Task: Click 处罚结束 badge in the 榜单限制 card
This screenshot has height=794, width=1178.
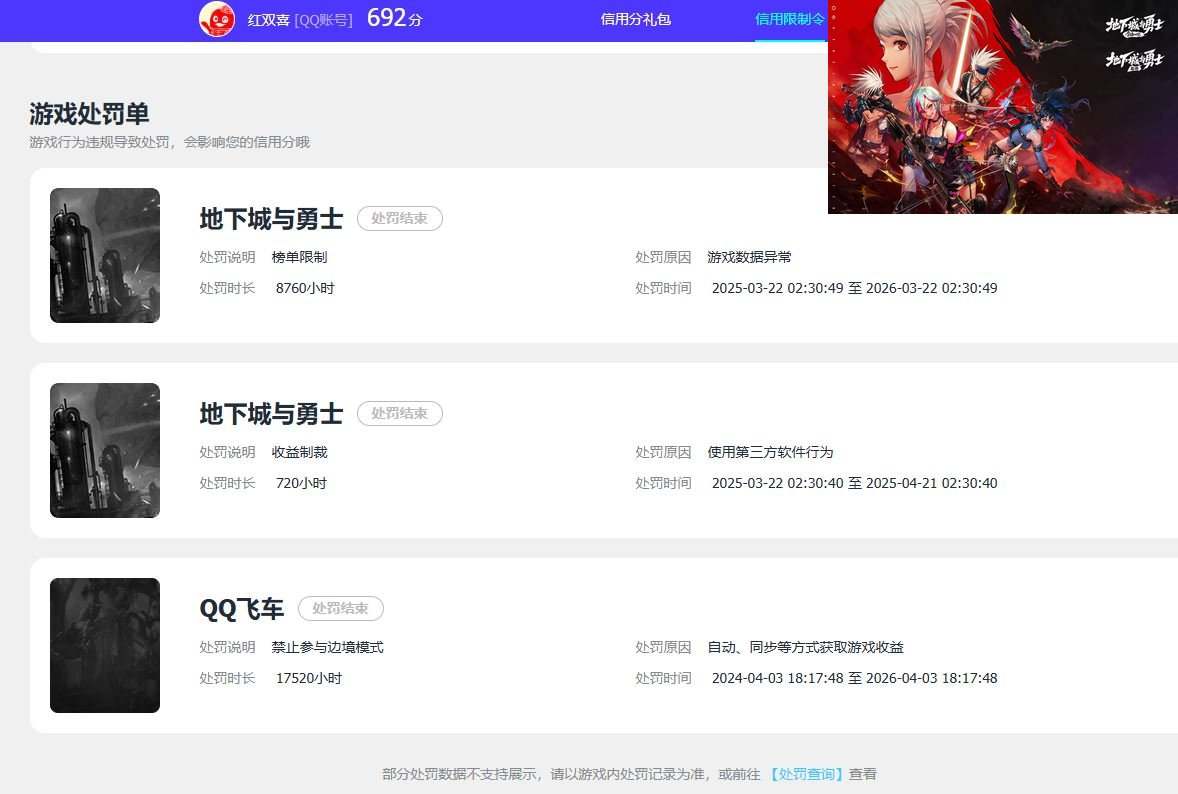Action: click(x=400, y=219)
